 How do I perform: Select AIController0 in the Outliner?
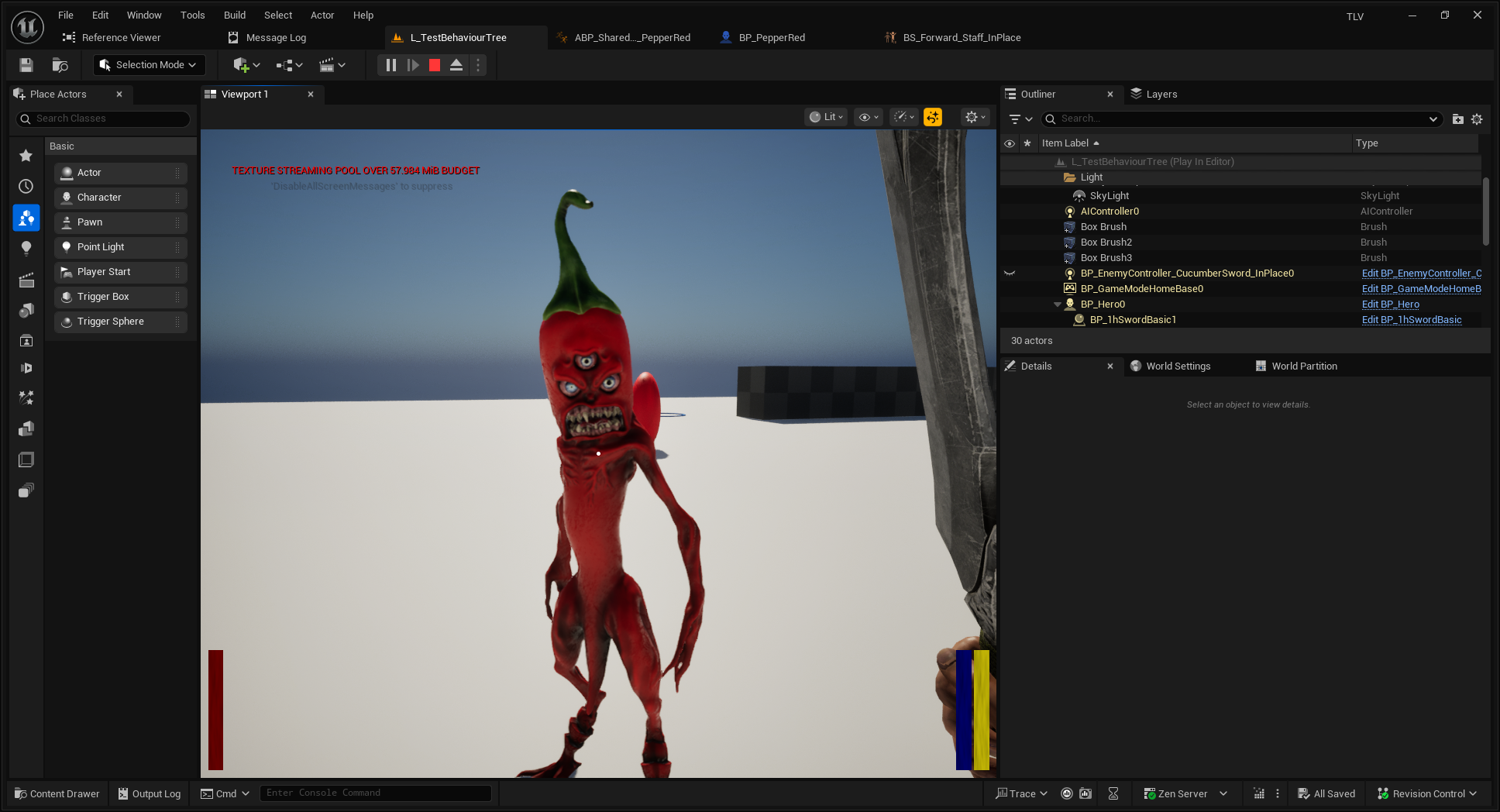pyautogui.click(x=1110, y=212)
